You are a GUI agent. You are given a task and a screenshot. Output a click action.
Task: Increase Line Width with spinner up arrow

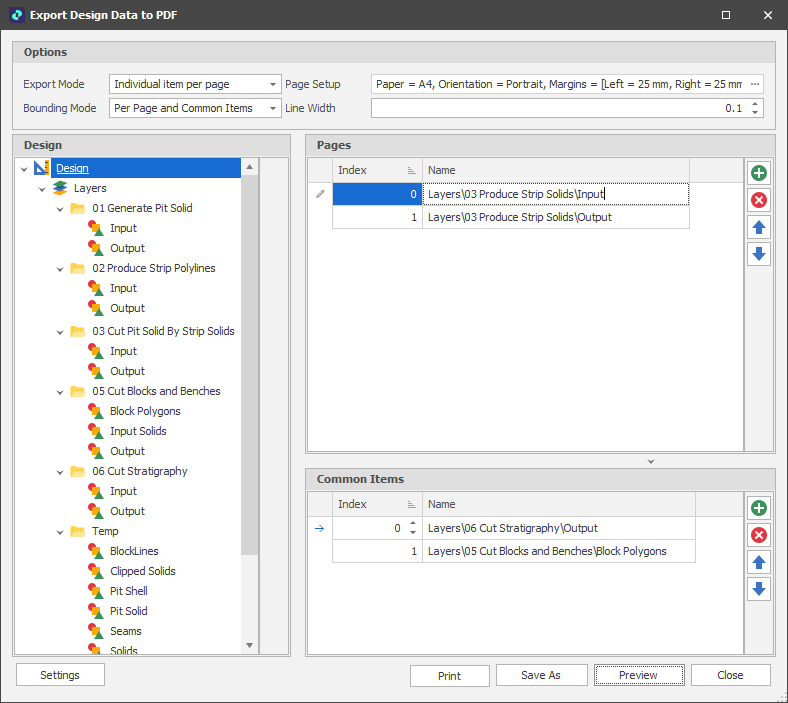click(x=755, y=103)
